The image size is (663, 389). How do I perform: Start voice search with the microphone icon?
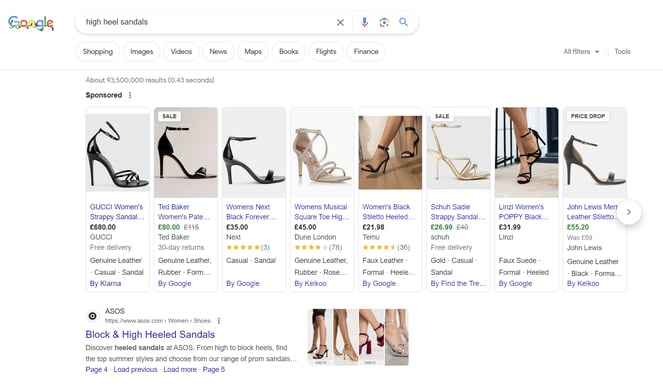[364, 22]
